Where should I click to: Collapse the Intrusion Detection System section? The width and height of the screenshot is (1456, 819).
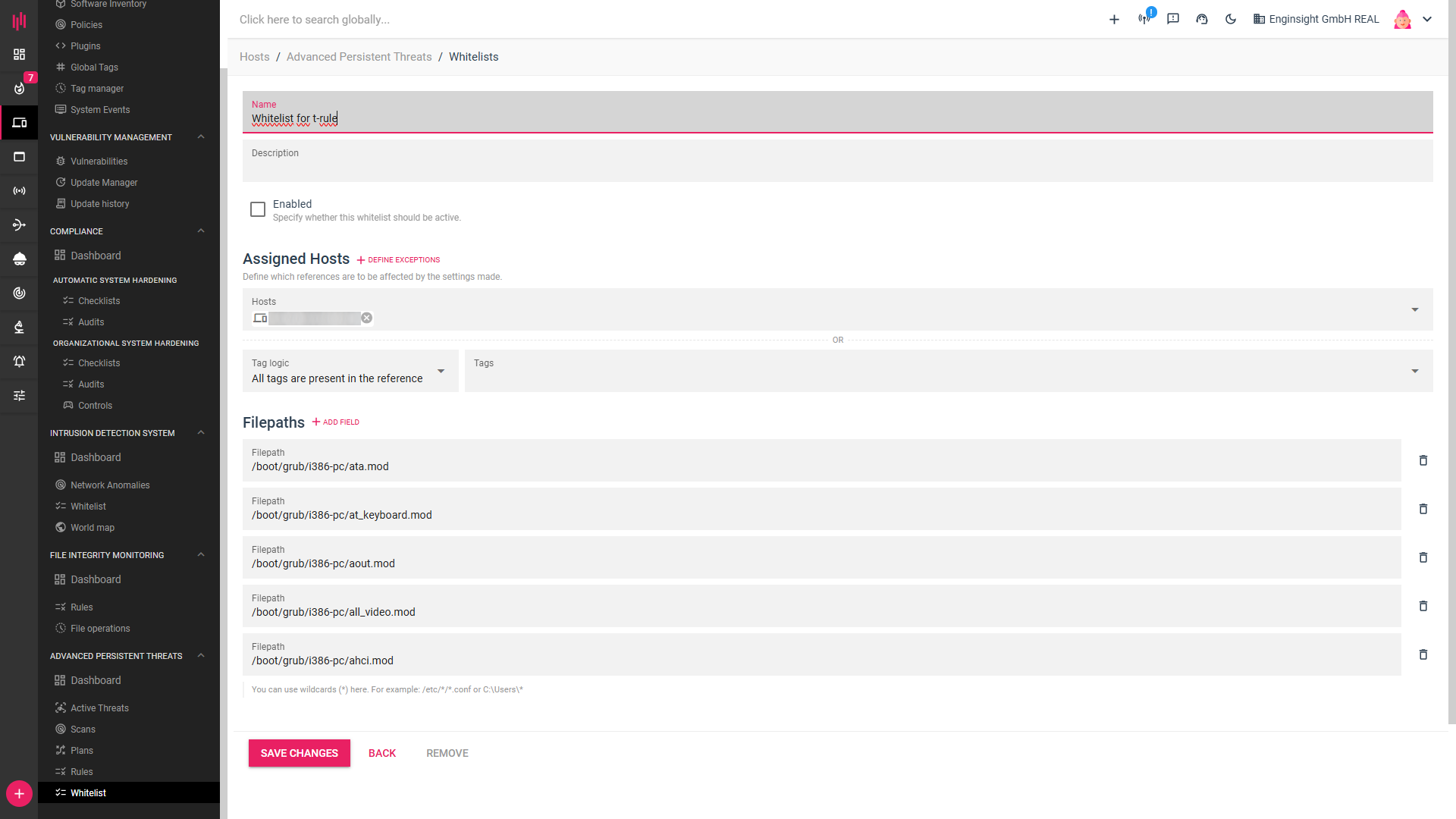pos(201,433)
